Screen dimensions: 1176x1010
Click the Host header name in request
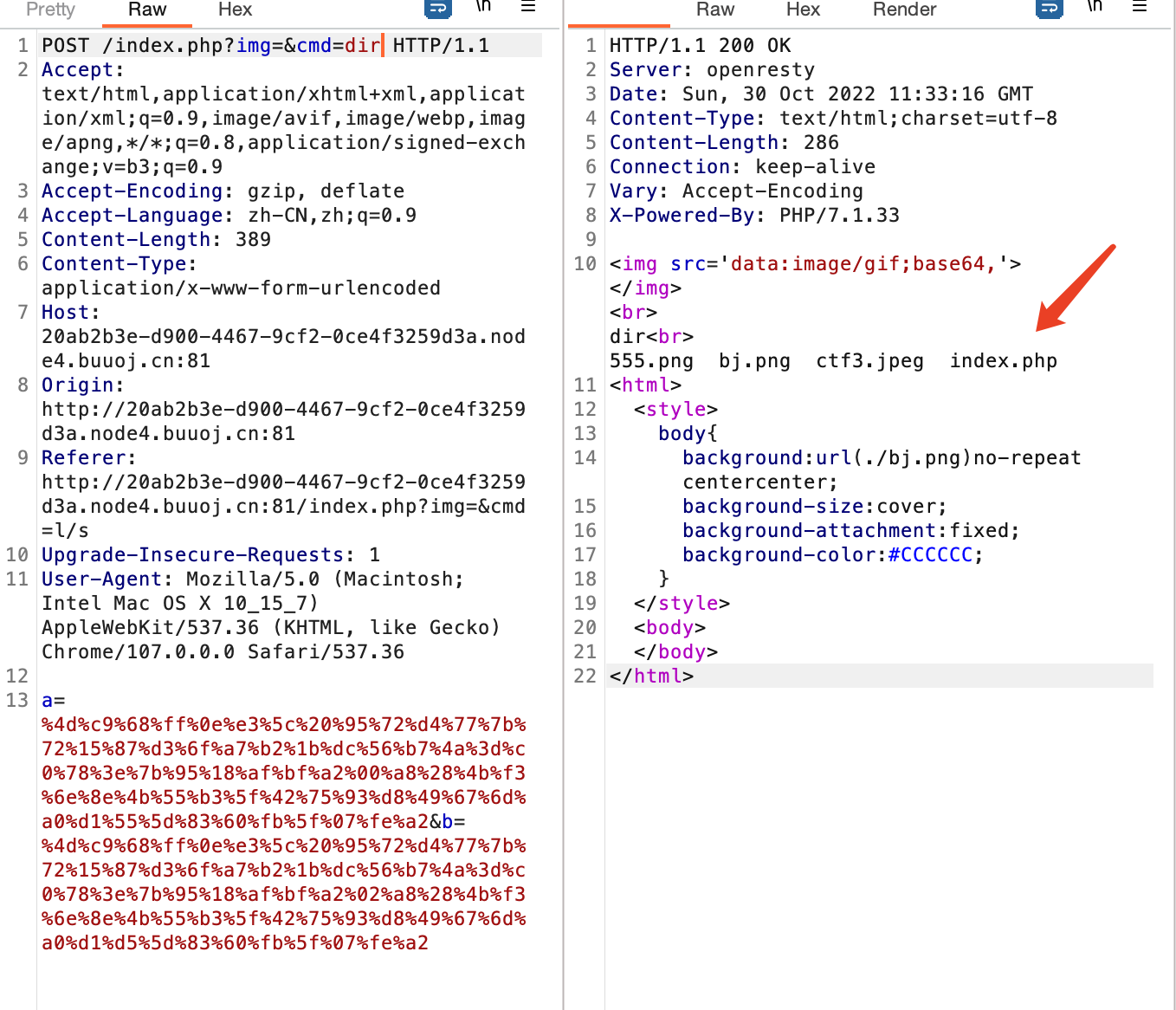tap(65, 312)
